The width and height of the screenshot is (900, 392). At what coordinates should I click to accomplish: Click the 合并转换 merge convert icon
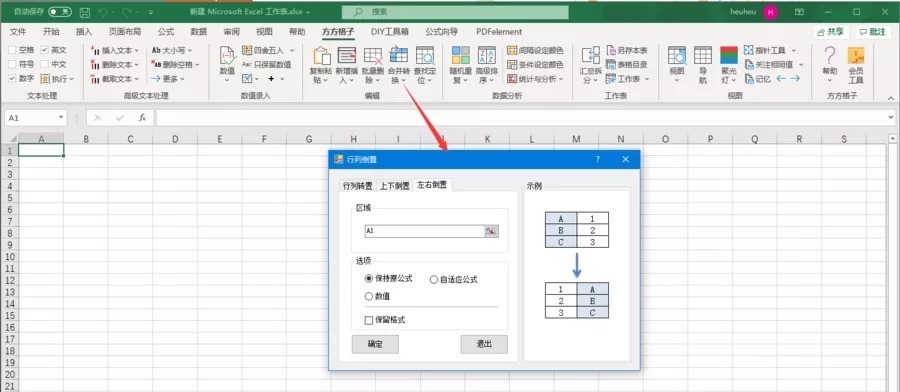[x=398, y=56]
